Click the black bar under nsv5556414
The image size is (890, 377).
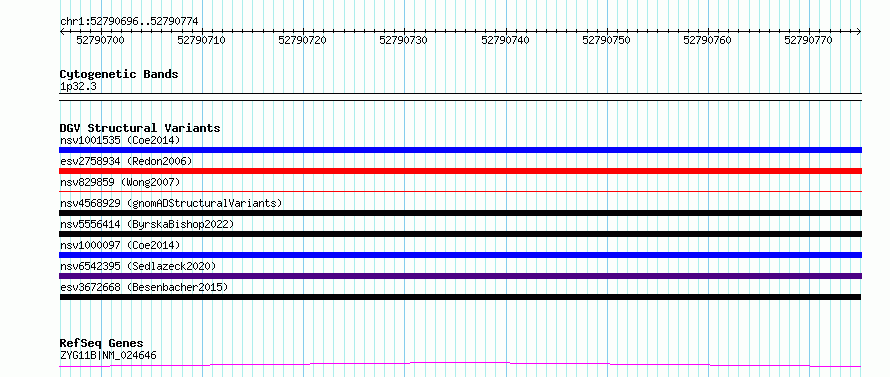pyautogui.click(x=460, y=234)
